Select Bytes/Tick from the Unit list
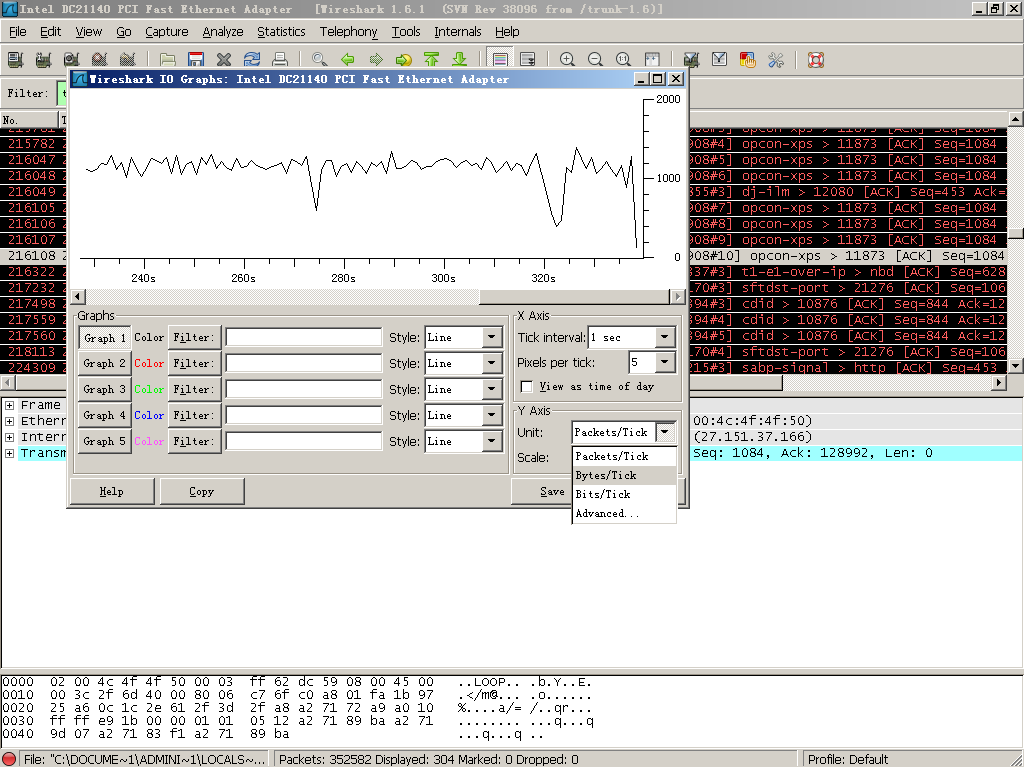 [606, 475]
